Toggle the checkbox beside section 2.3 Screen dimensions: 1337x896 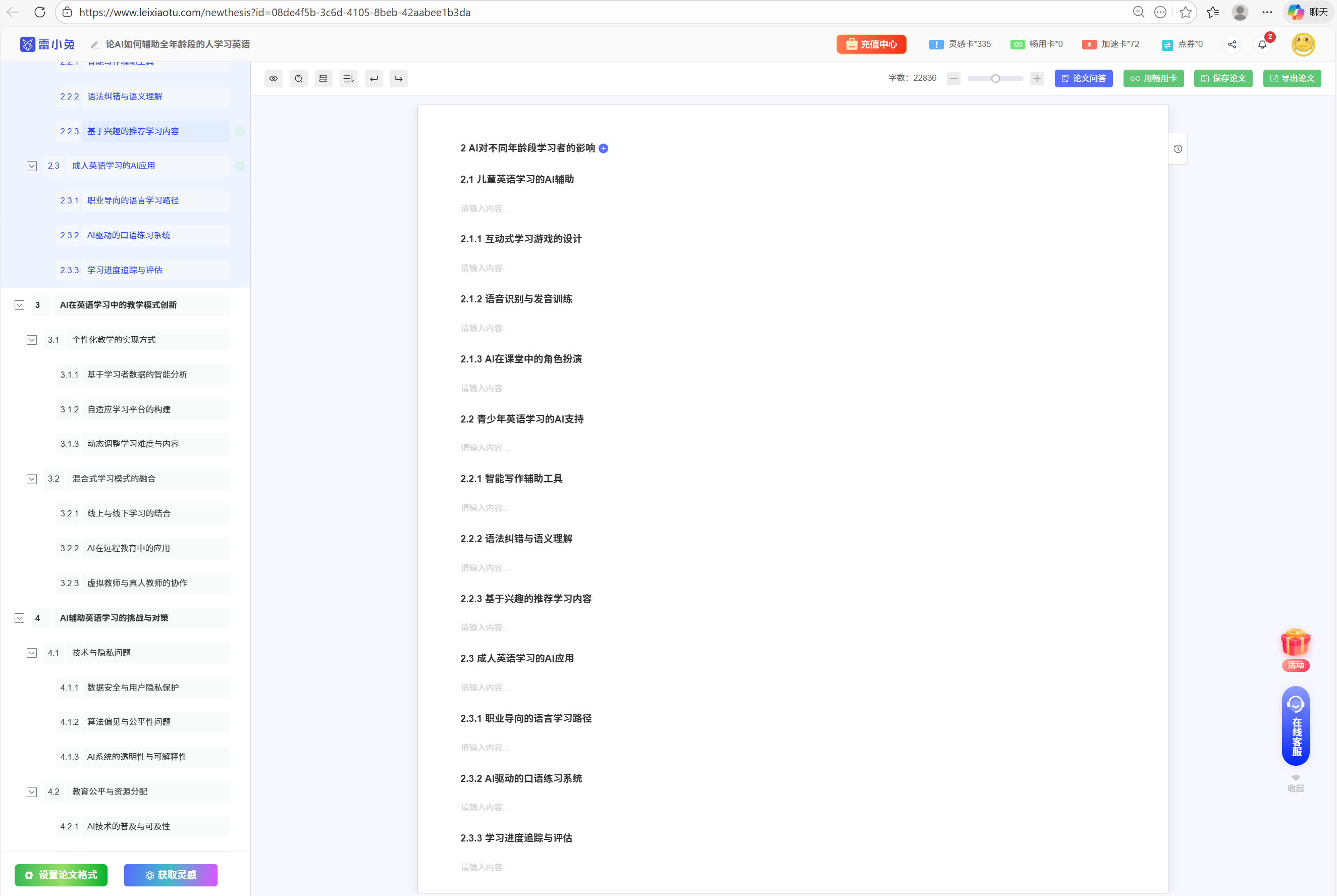click(32, 166)
